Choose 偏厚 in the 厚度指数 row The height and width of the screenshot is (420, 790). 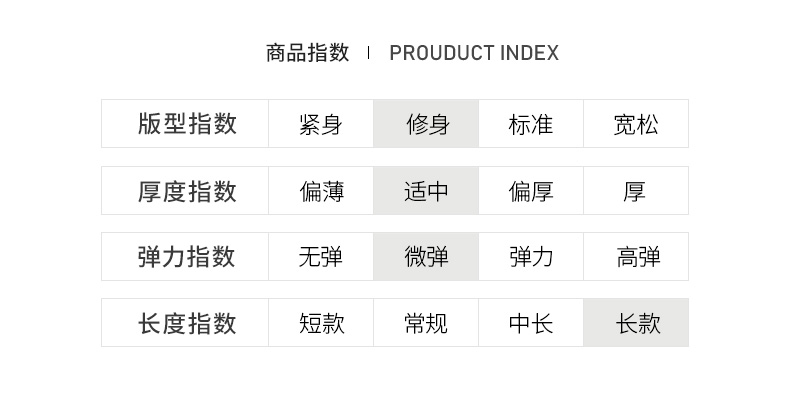(x=530, y=191)
